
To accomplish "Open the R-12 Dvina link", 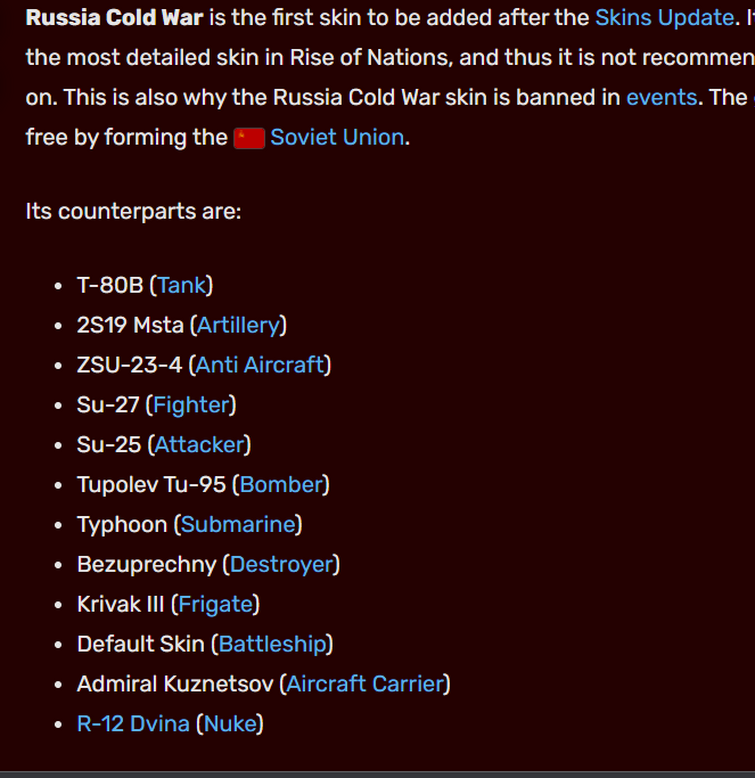I will tap(133, 724).
